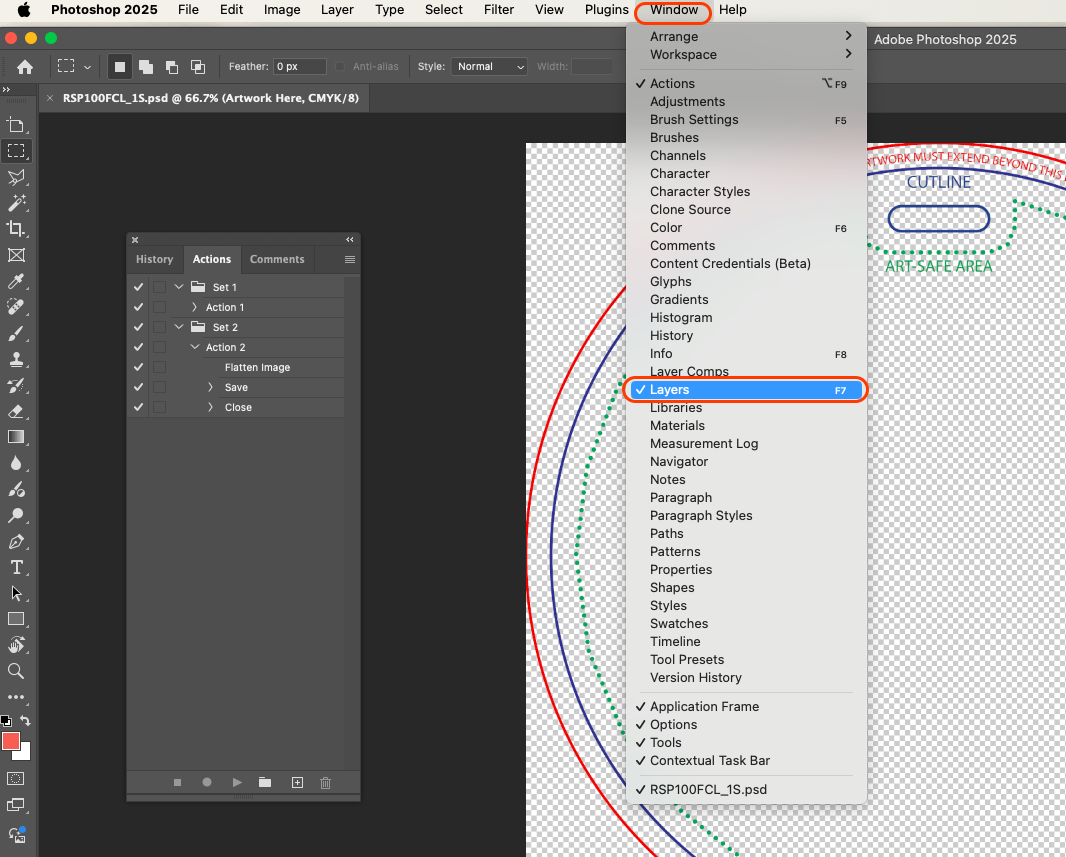Viewport: 1066px width, 857px height.
Task: Toggle dialog box for Set 2
Action: 159,327
